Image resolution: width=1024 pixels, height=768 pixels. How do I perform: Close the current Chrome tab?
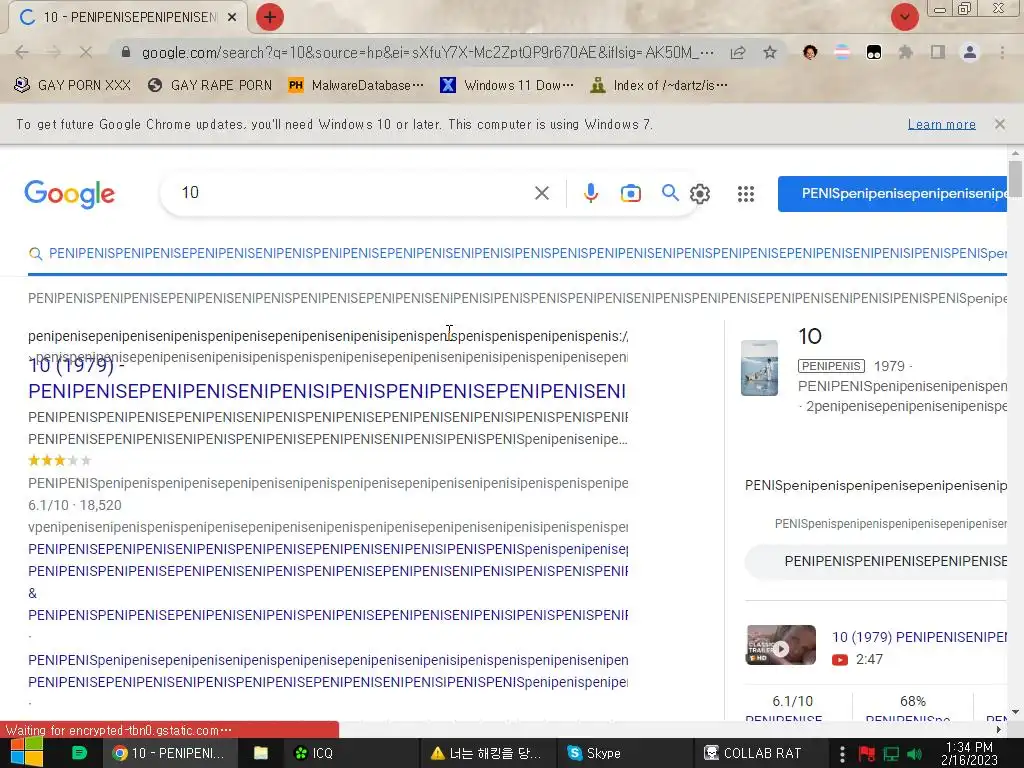(232, 18)
